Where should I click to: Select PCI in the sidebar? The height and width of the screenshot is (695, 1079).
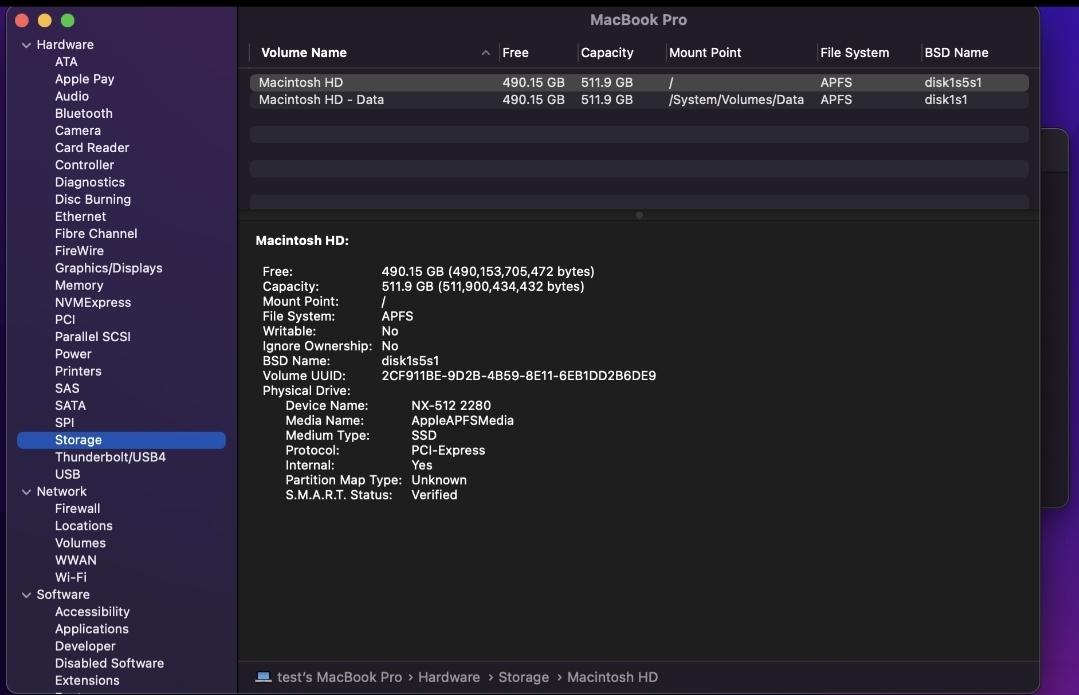coord(65,320)
